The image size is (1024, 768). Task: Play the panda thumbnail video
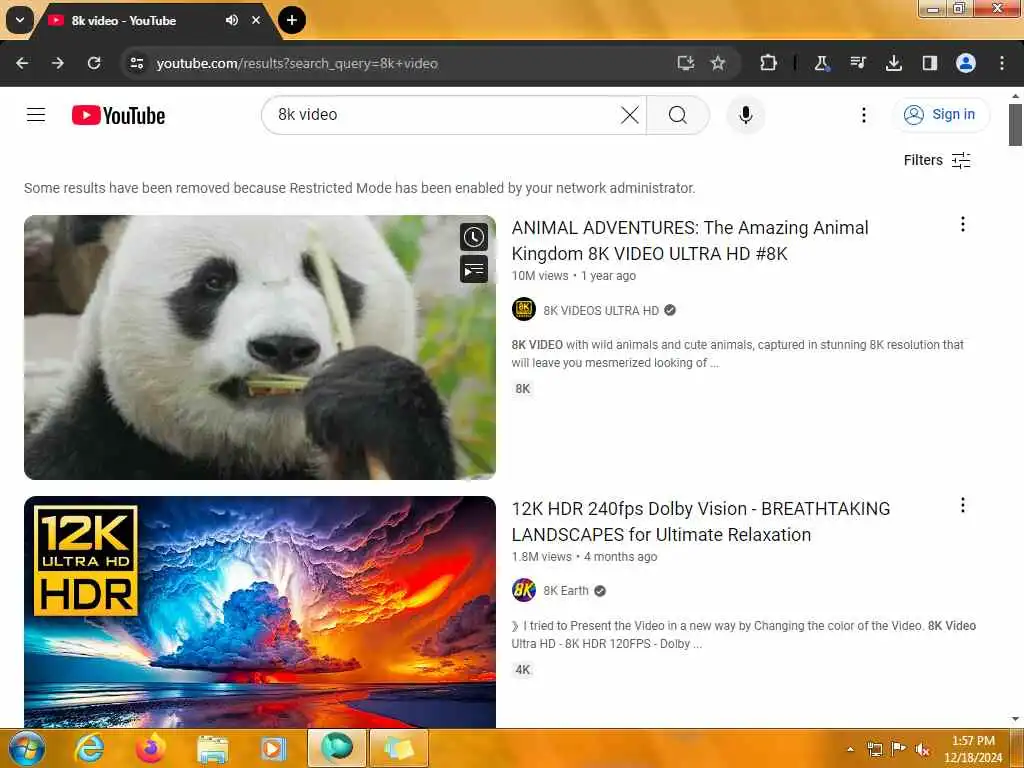pos(260,347)
